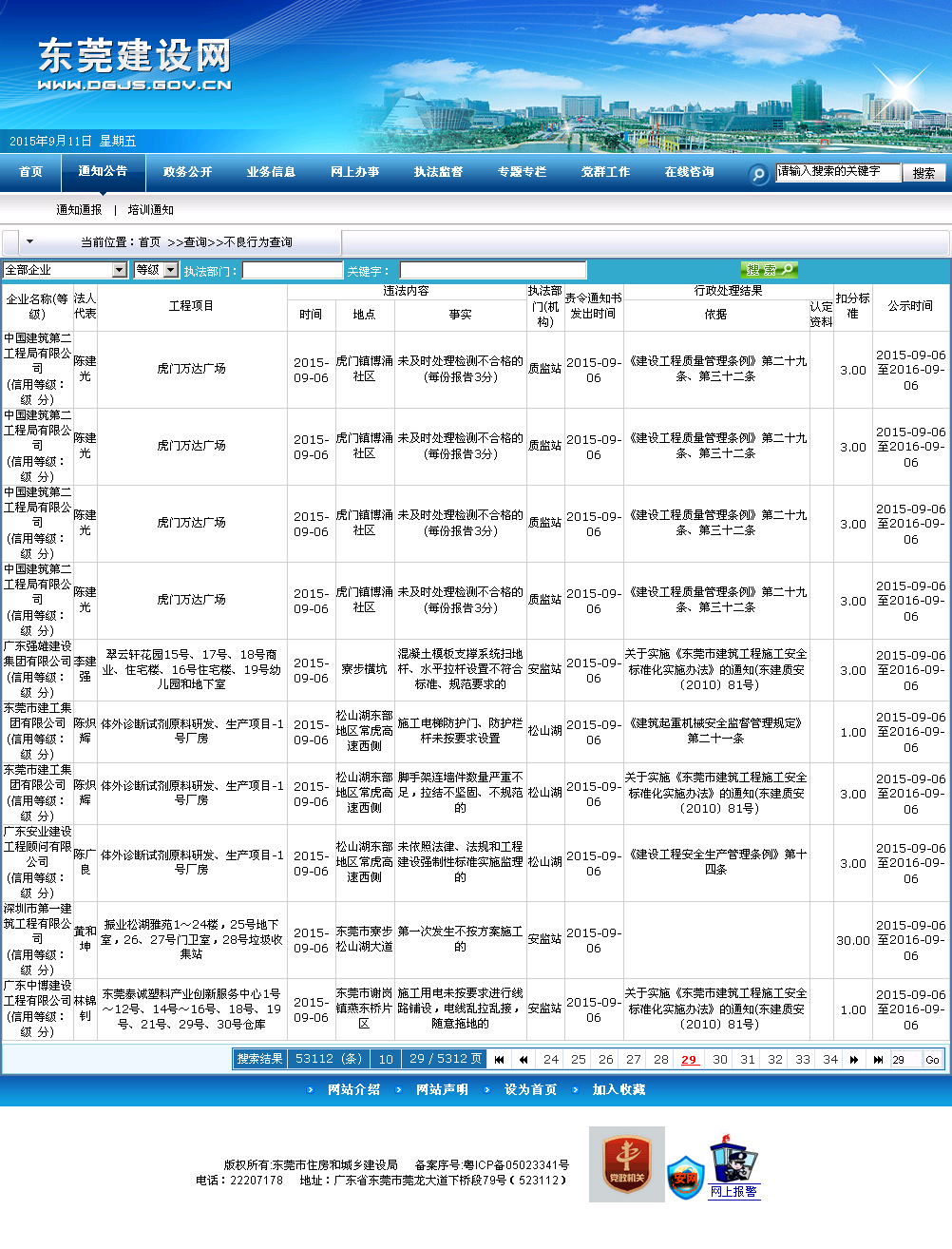This screenshot has width=952, height=1249.
Task: Open the 等级 level dropdown
Action: [157, 270]
